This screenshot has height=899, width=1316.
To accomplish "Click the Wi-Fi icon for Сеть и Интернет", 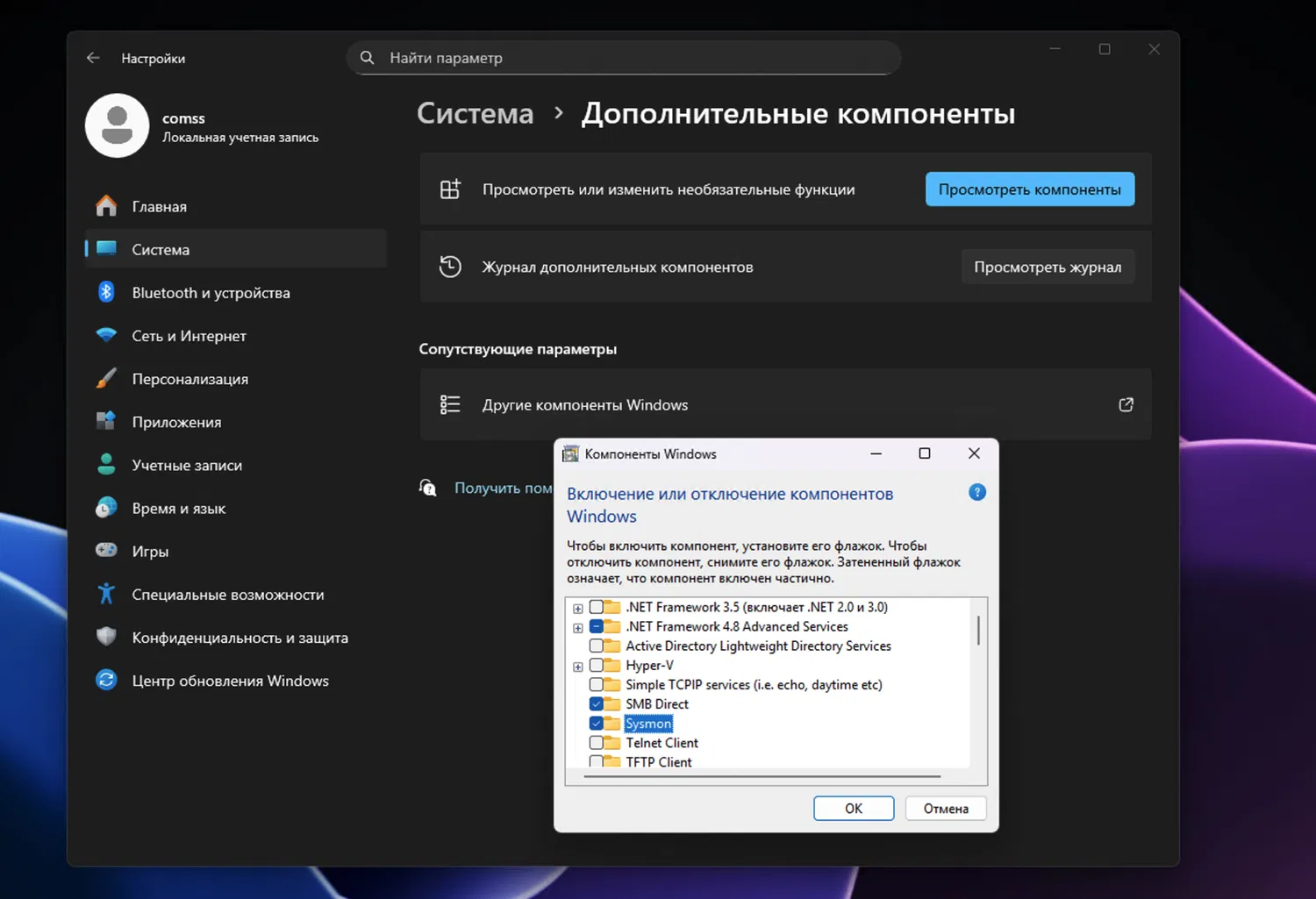I will 106,335.
